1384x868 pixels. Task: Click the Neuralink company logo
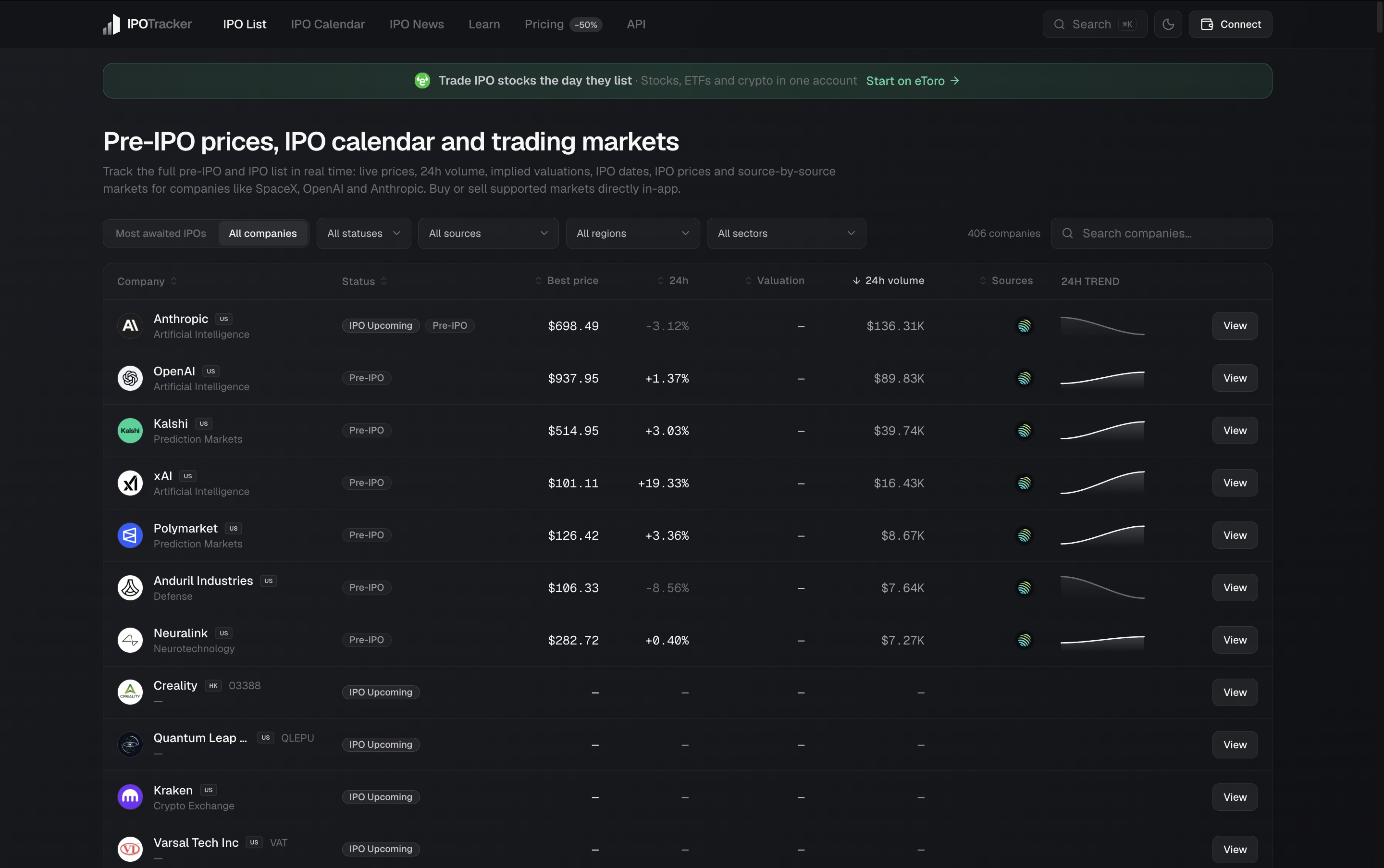[130, 640]
